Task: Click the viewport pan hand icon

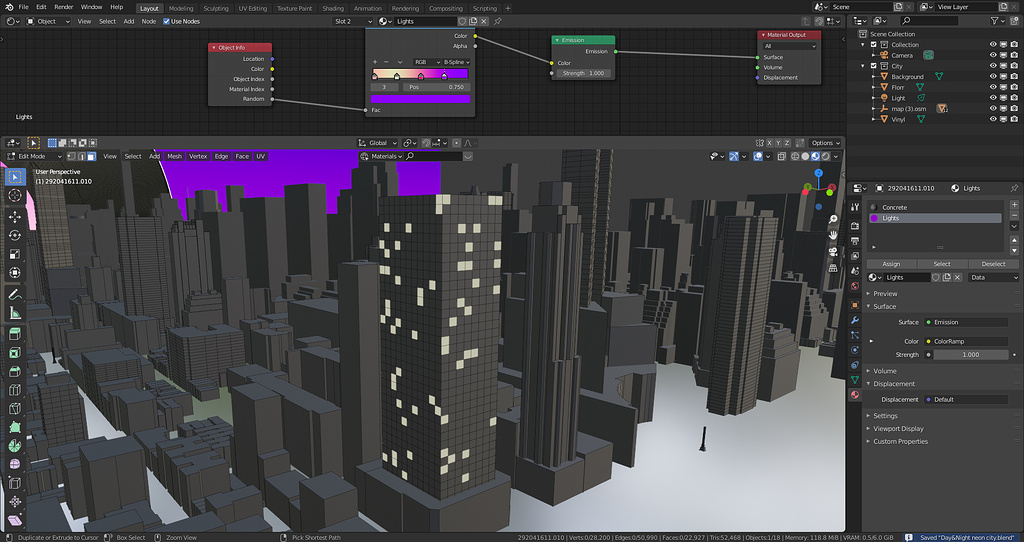Action: pos(833,235)
